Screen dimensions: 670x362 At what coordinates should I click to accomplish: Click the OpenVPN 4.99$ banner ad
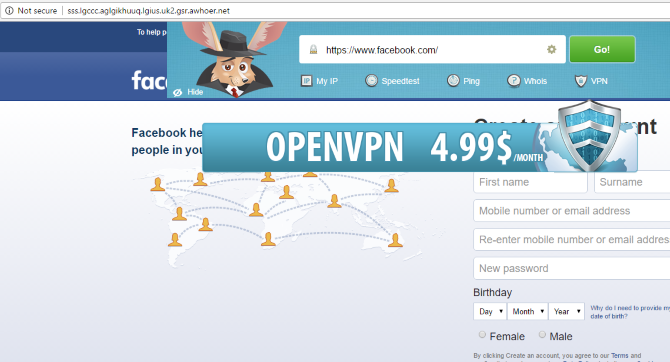[x=420, y=147]
